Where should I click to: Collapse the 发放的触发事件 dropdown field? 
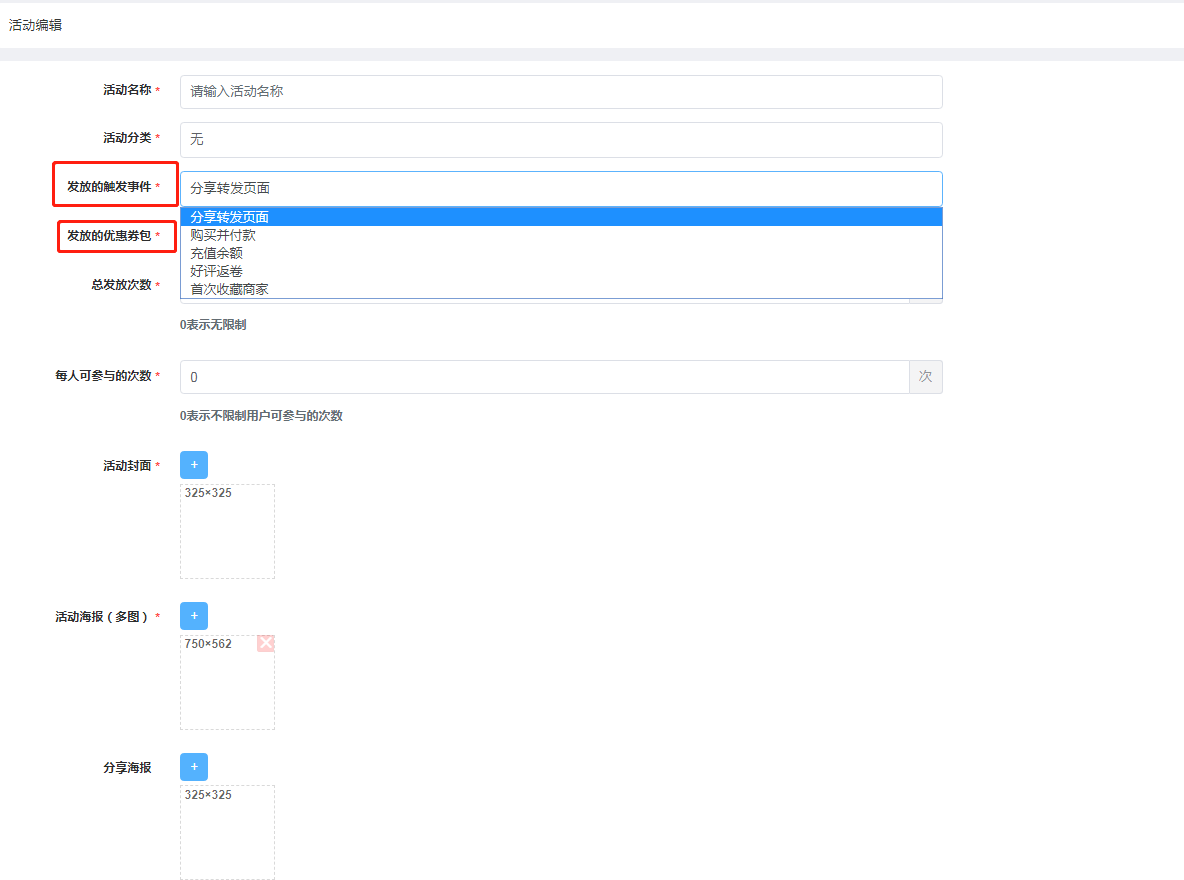tap(561, 188)
